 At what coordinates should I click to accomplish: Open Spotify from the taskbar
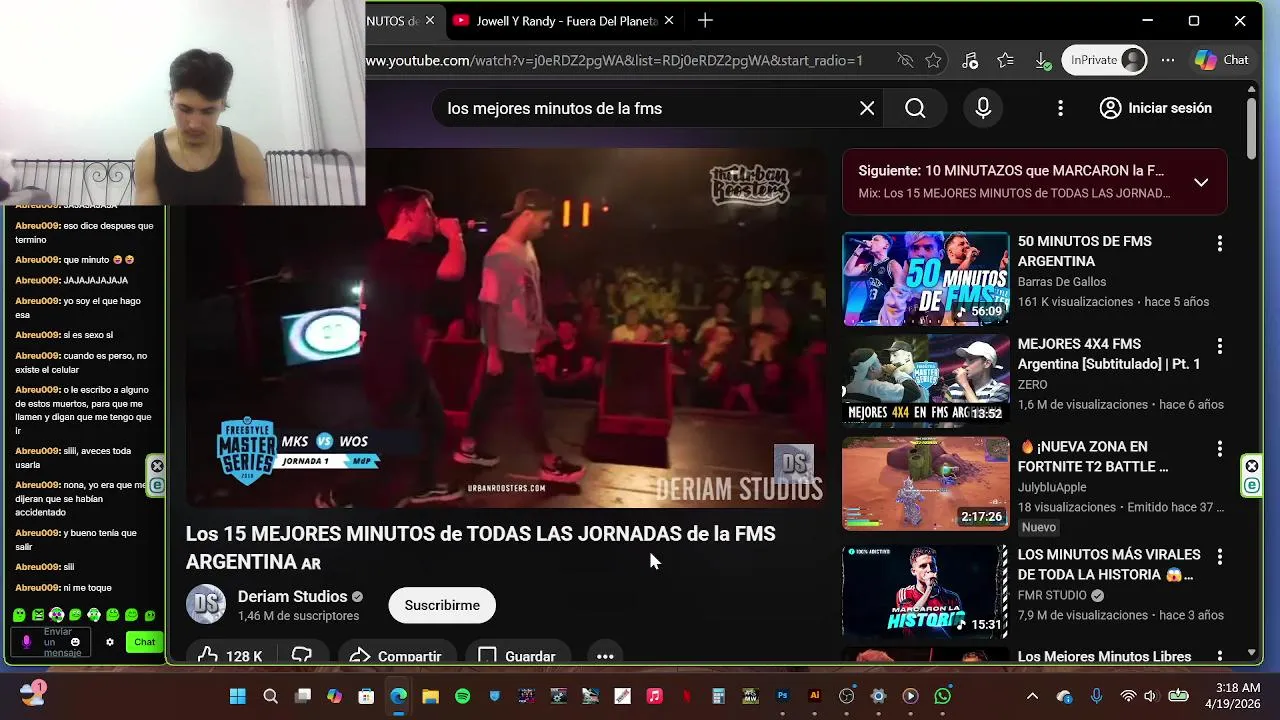(462, 696)
